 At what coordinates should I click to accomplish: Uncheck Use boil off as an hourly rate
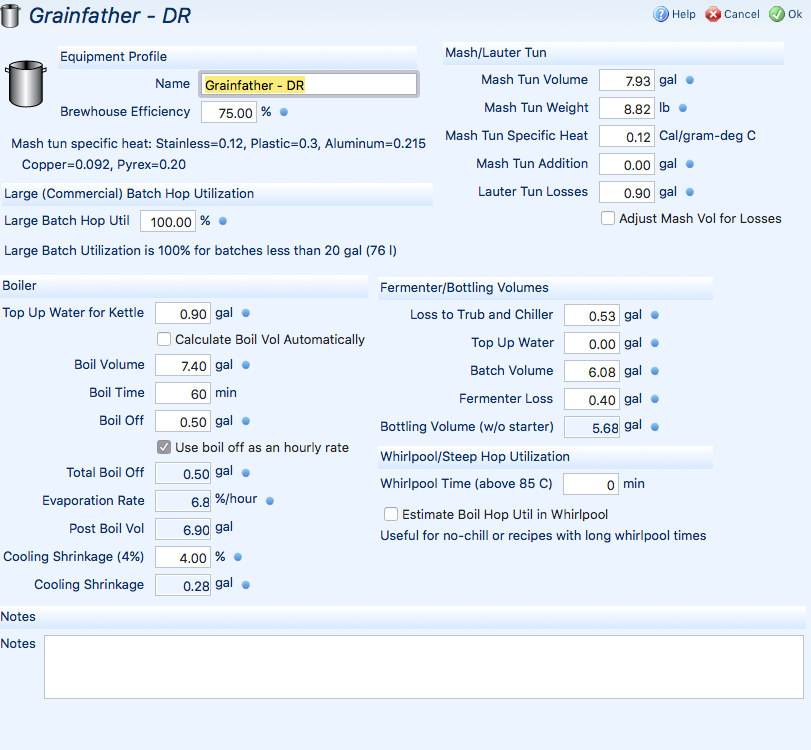click(x=164, y=447)
